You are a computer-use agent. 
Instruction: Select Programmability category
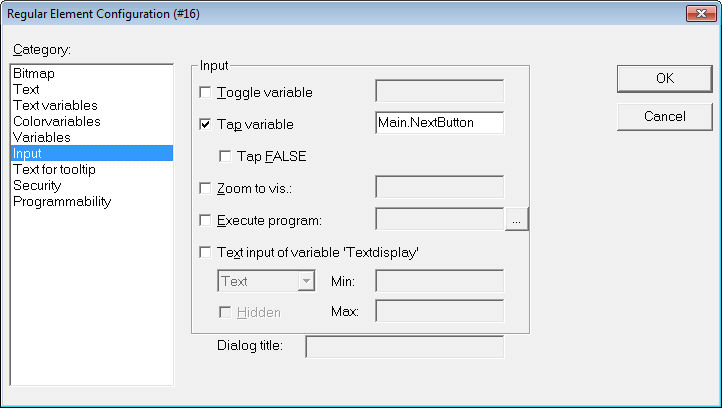(92, 201)
